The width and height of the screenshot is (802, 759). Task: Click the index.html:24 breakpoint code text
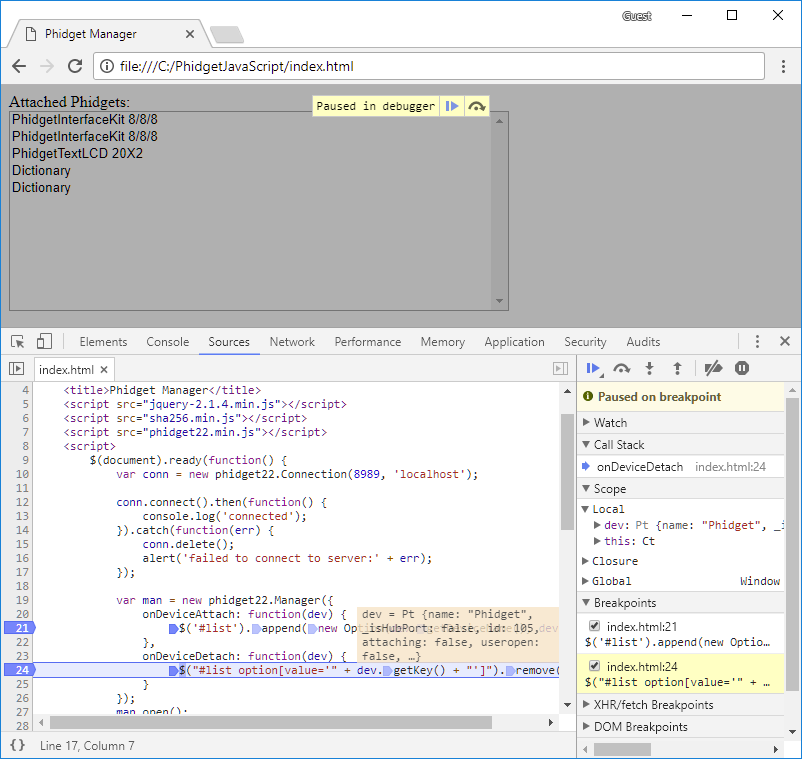tap(677, 682)
